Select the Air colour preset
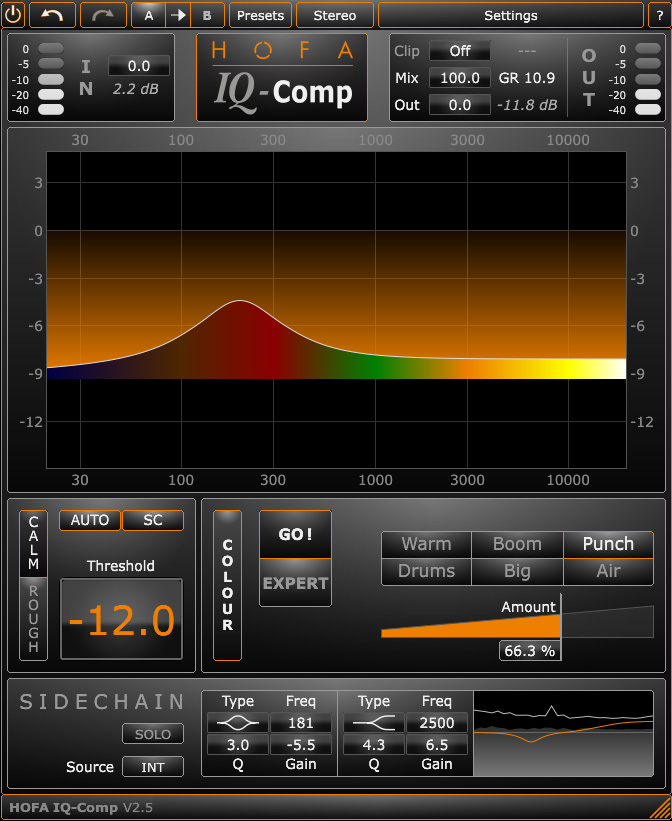 pos(608,571)
